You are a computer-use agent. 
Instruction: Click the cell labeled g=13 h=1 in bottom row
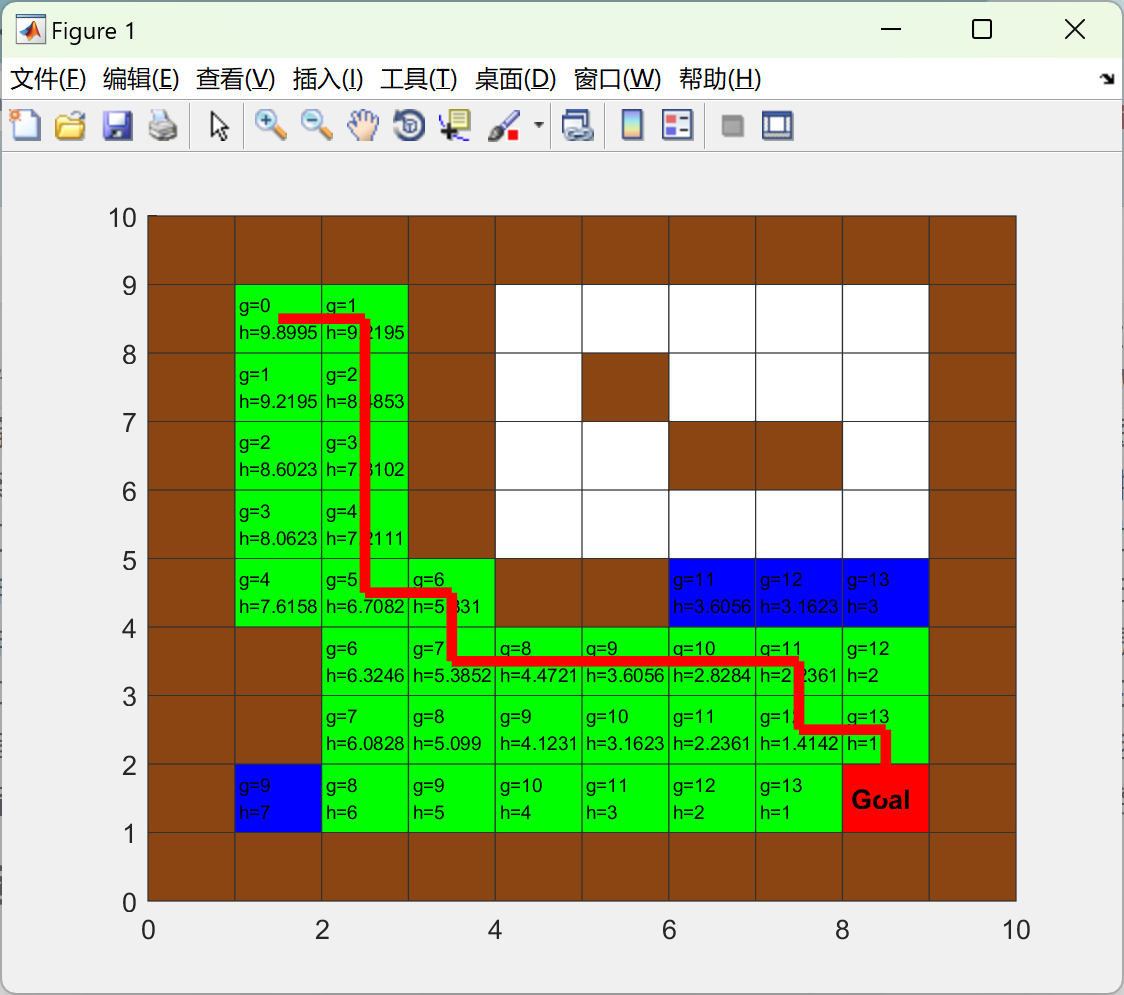click(x=799, y=798)
